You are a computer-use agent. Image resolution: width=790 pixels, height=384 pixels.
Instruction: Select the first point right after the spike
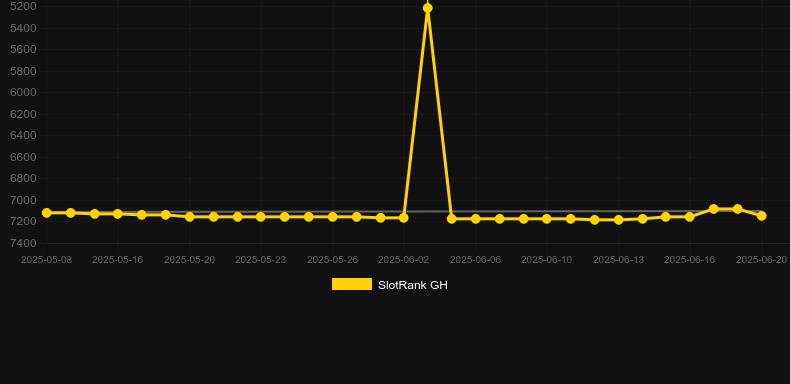point(451,219)
